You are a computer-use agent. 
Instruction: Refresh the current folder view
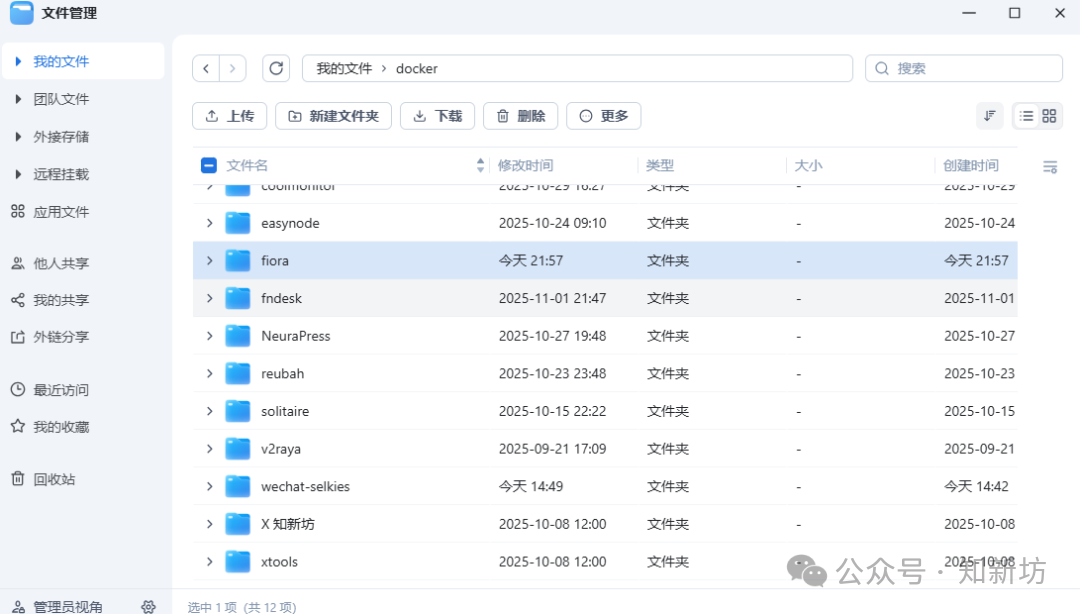tap(276, 68)
